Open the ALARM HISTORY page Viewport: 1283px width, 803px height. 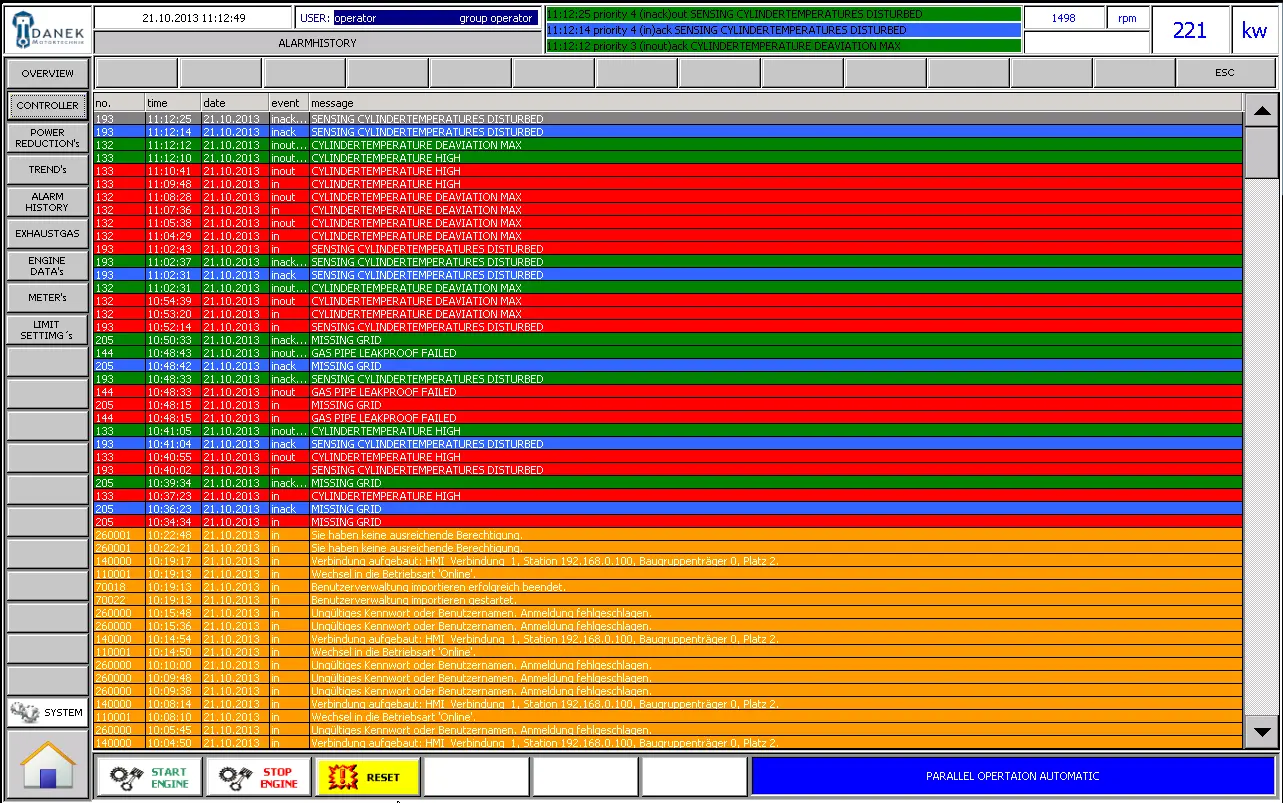(x=46, y=201)
